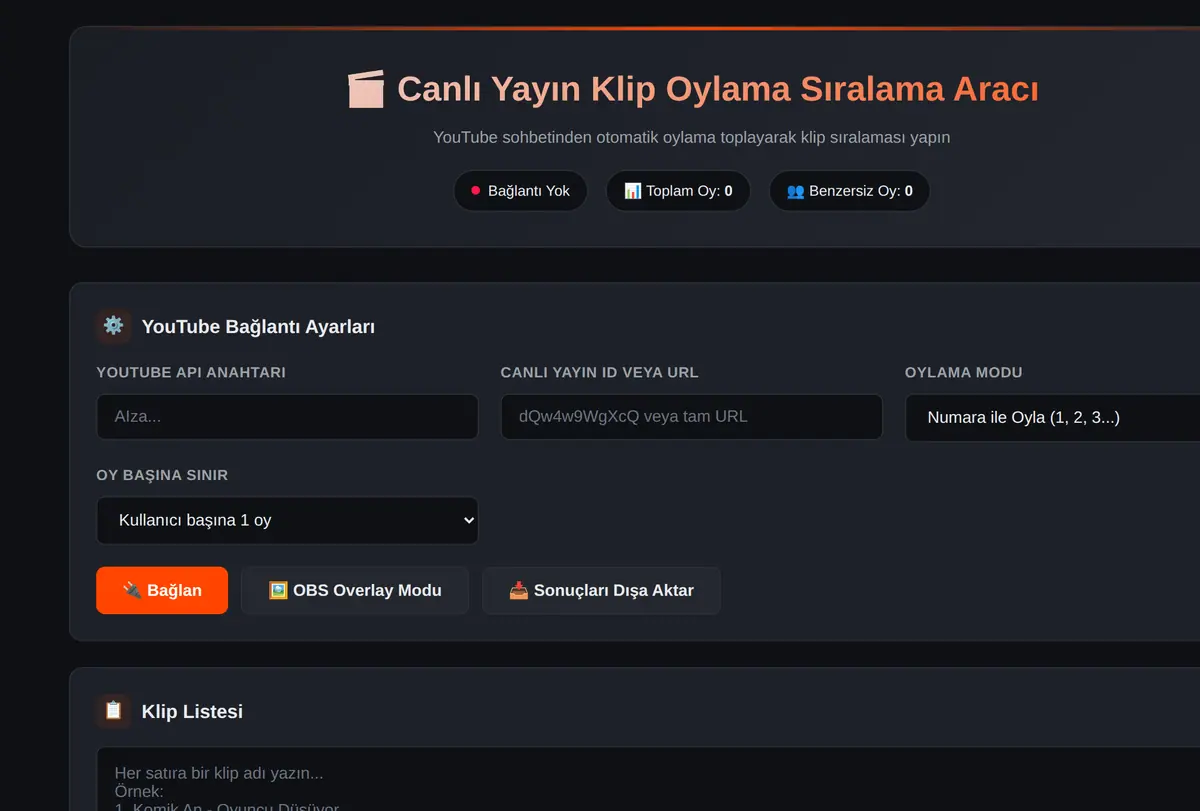Click the Toplam Oy: 0 badge
The image size is (1200, 811).
pos(678,191)
